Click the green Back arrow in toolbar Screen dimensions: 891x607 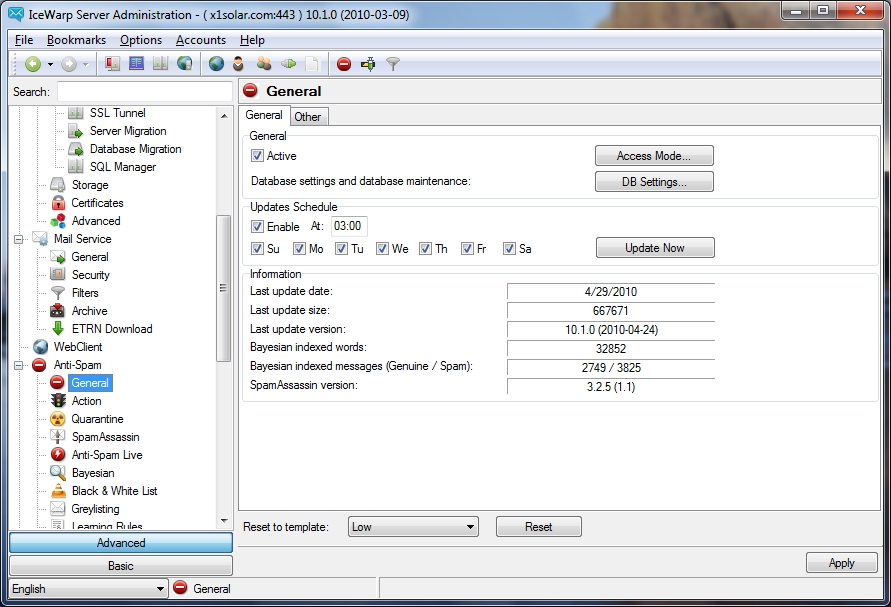point(32,64)
